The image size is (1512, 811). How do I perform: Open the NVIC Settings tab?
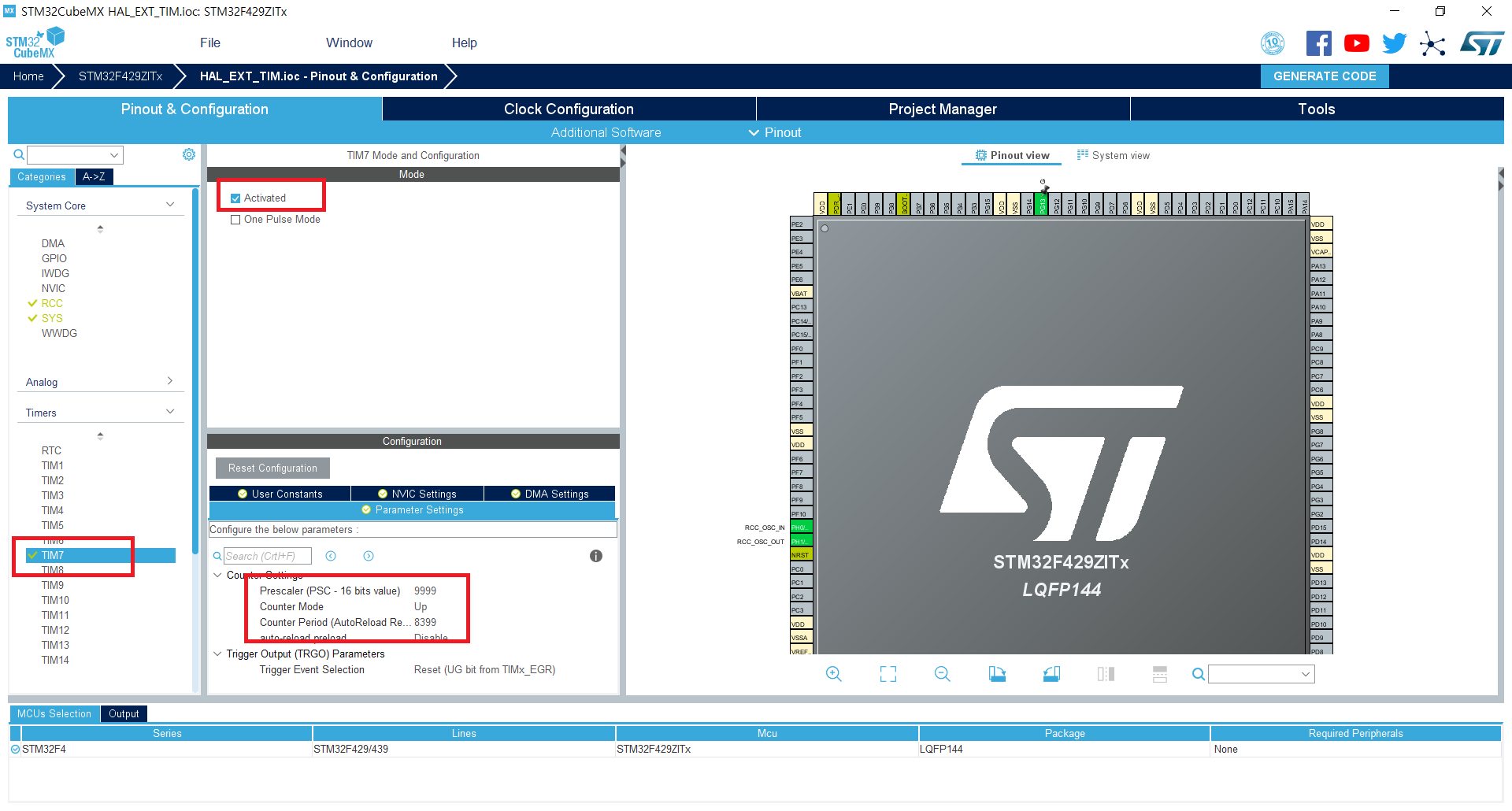pos(417,494)
